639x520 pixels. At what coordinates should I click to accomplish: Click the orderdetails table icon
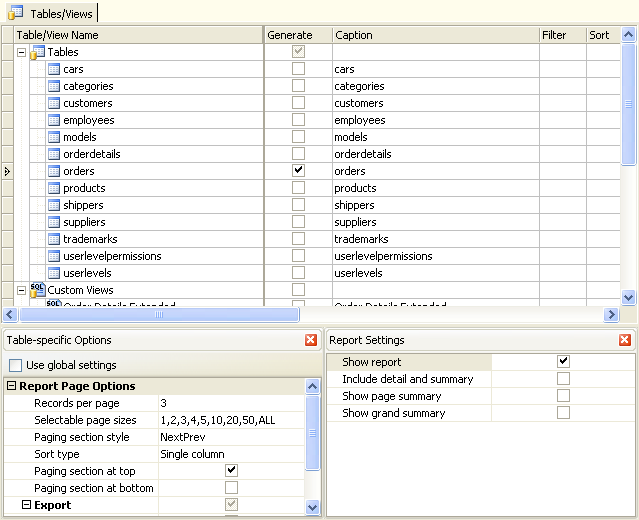pyautogui.click(x=54, y=154)
